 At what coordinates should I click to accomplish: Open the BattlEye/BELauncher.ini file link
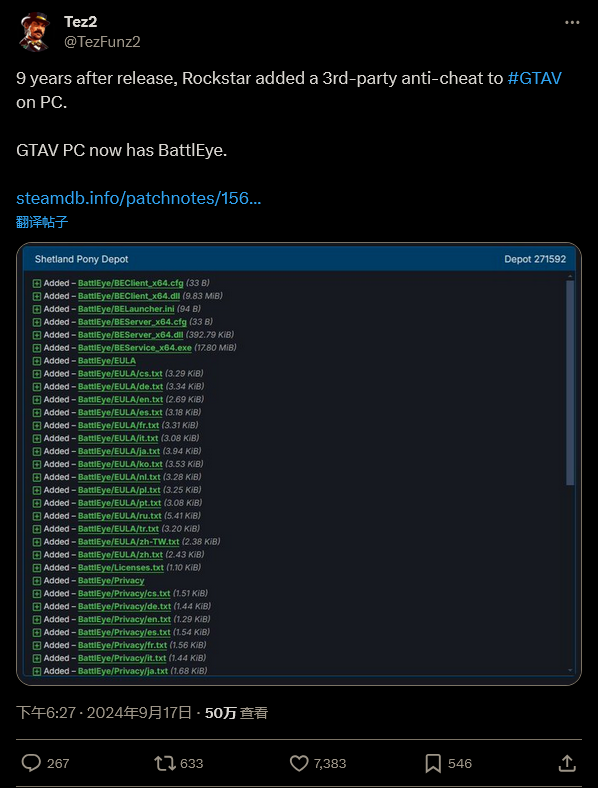(126, 309)
